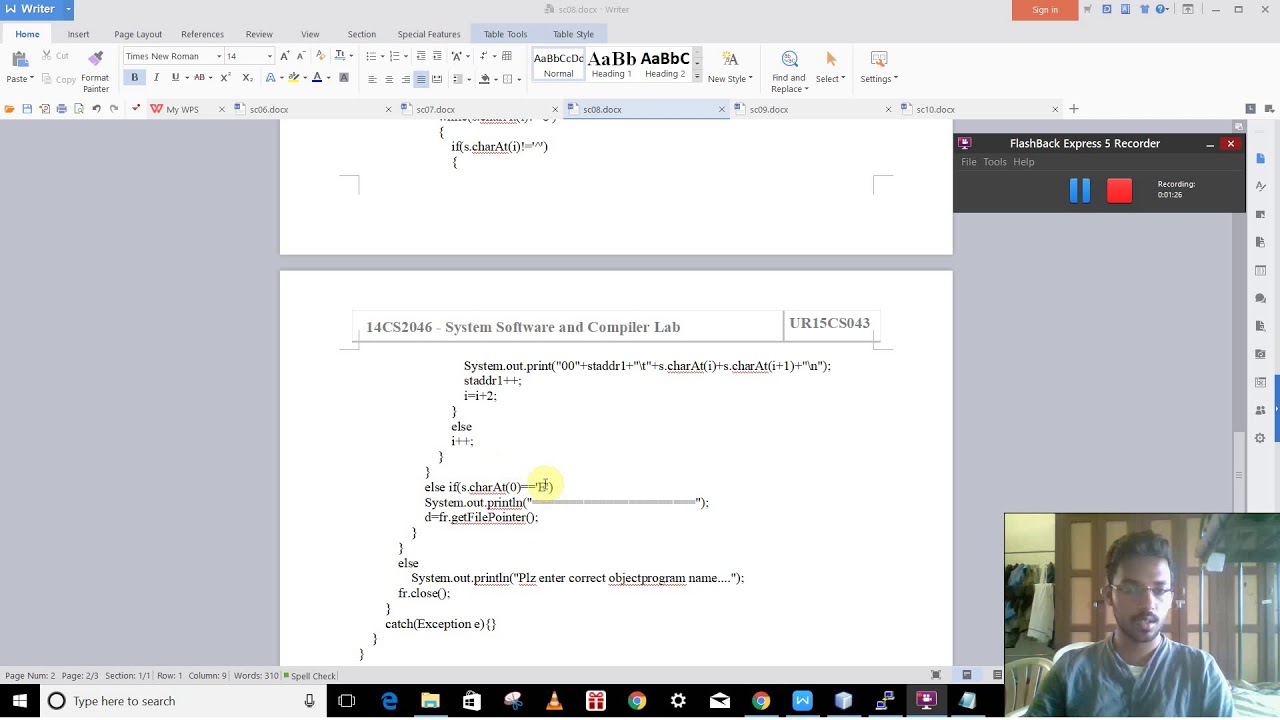
Task: Click the Align Right icon
Action: [405, 79]
